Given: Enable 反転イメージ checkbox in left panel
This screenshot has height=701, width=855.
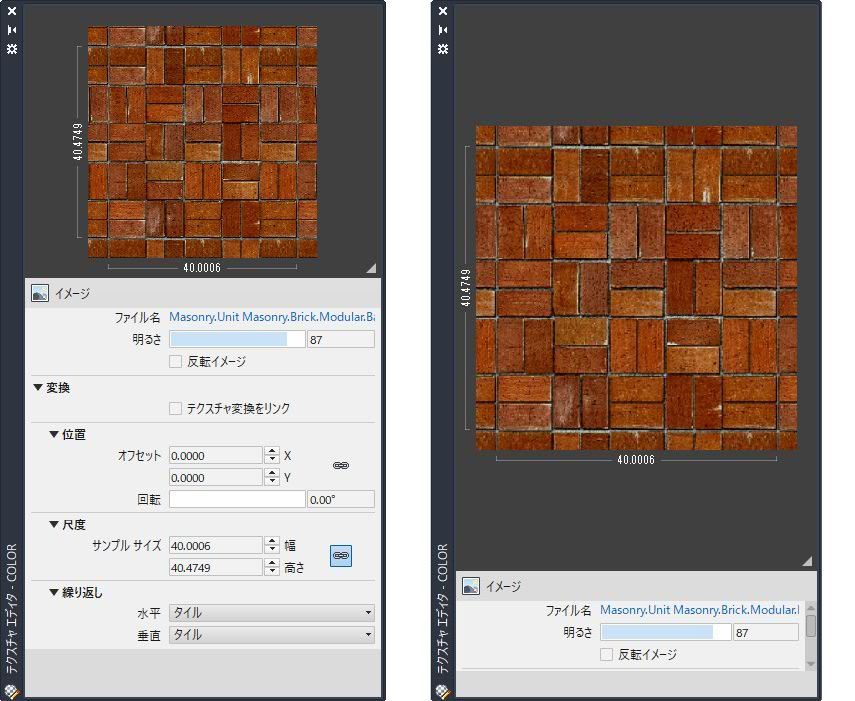Looking at the screenshot, I should [175, 361].
